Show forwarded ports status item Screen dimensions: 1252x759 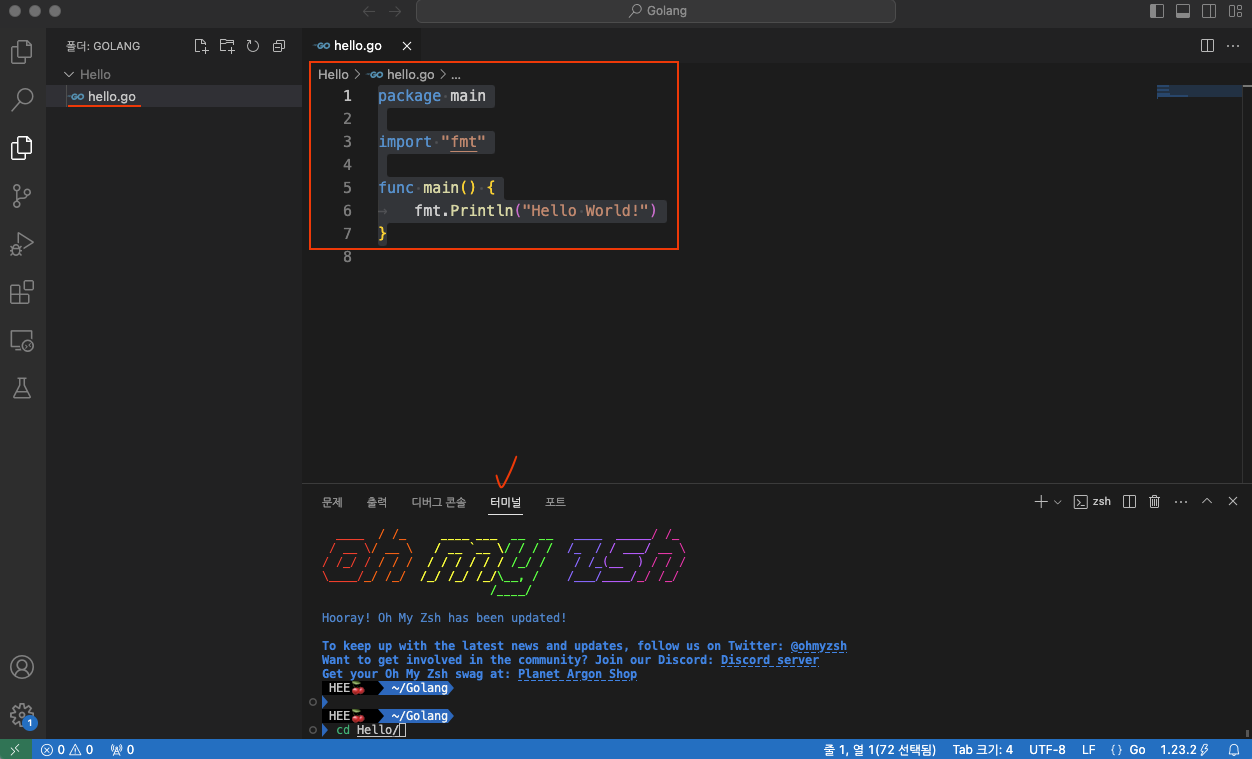click(122, 749)
